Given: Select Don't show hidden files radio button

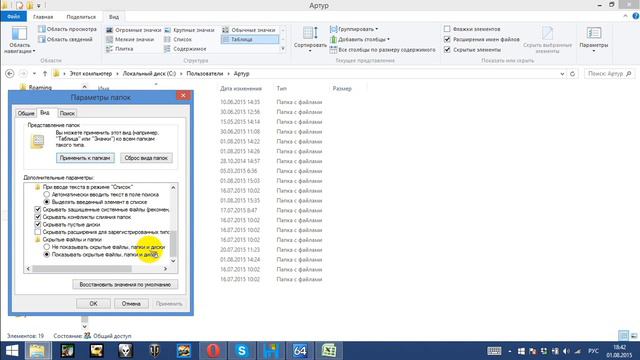Looking at the screenshot, I should 47,247.
